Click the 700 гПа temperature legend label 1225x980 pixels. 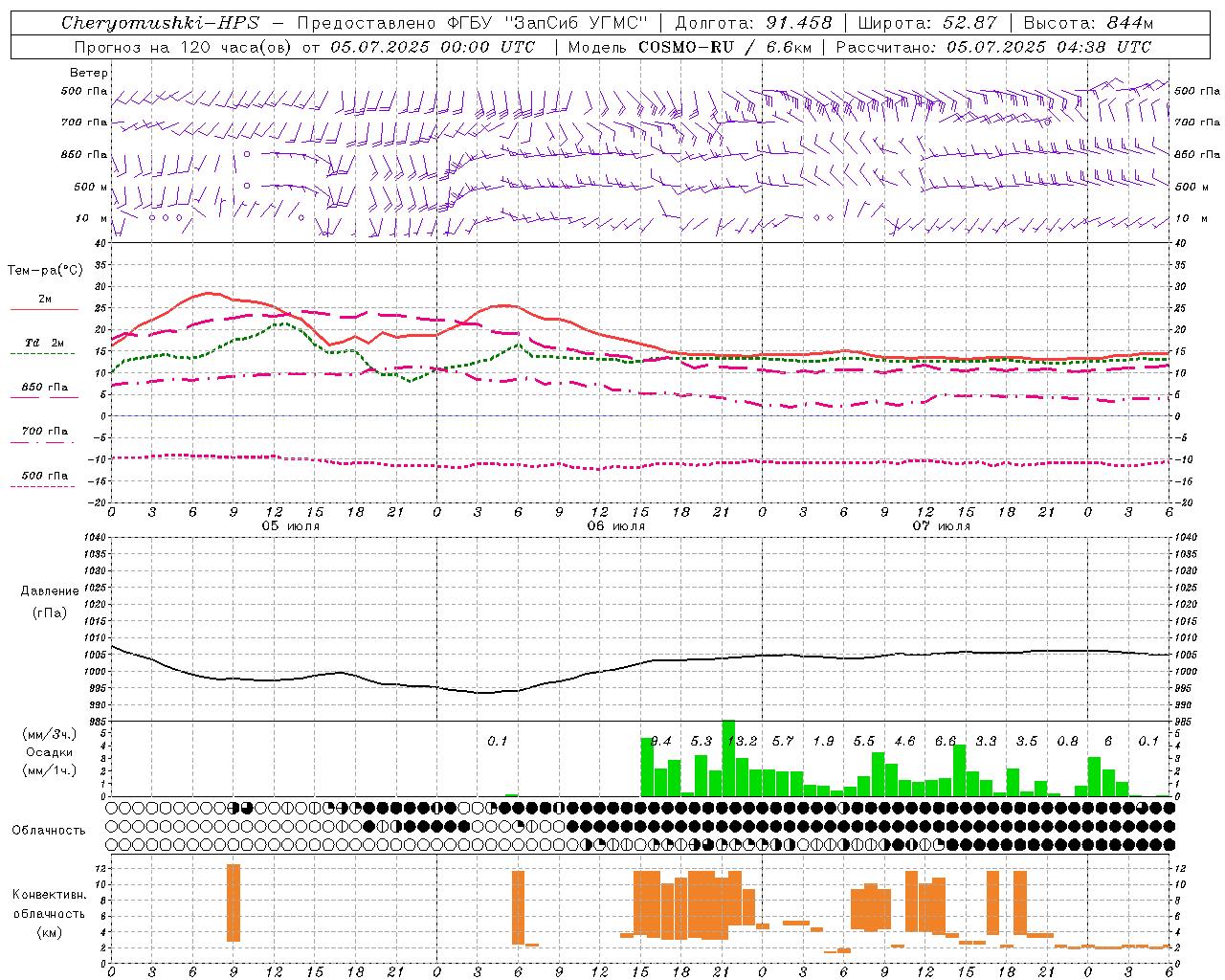(45, 432)
